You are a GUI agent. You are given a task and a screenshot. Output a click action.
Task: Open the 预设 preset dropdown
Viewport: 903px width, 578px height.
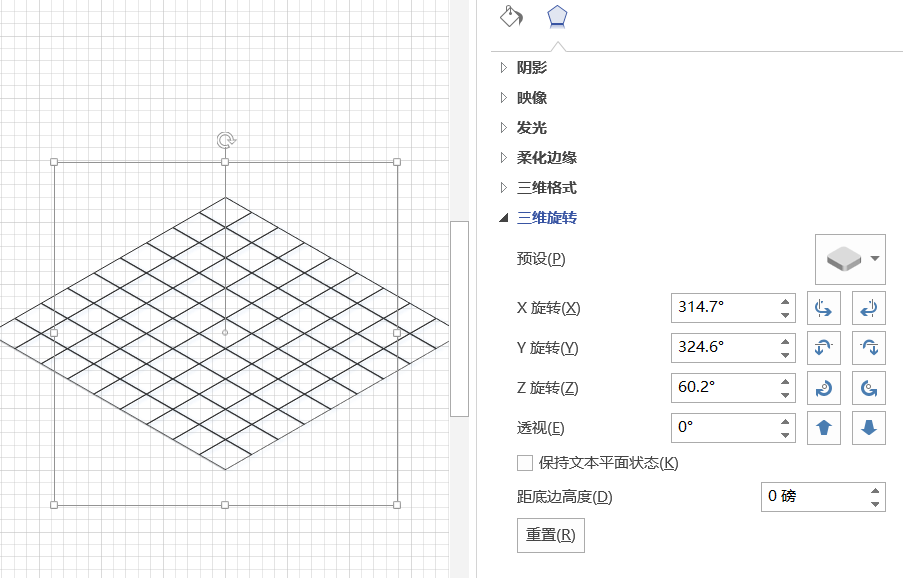(850, 259)
